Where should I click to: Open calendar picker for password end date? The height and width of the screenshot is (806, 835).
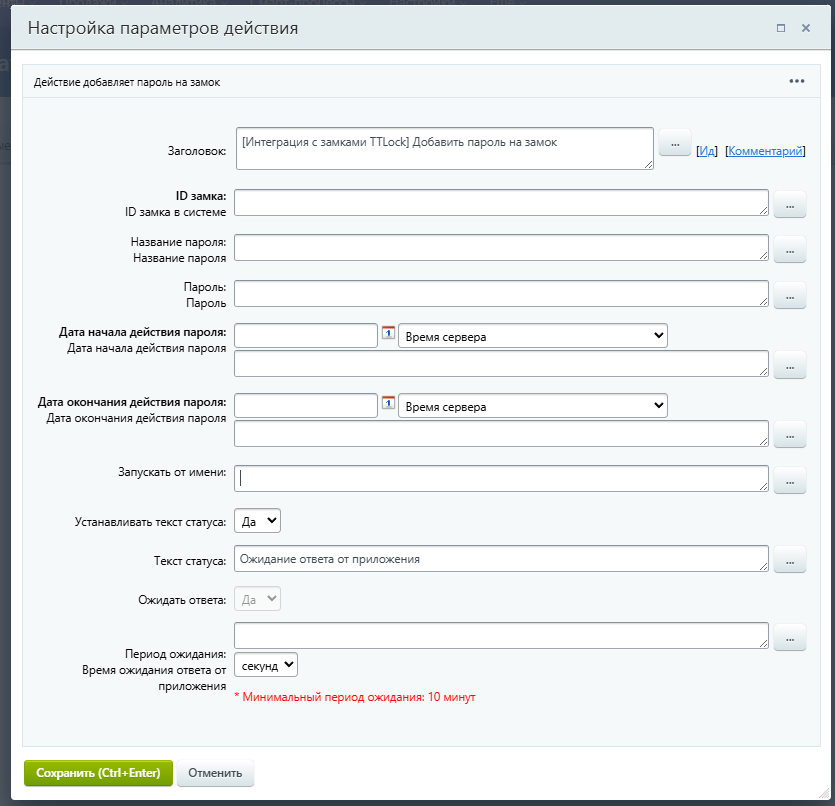pos(388,403)
